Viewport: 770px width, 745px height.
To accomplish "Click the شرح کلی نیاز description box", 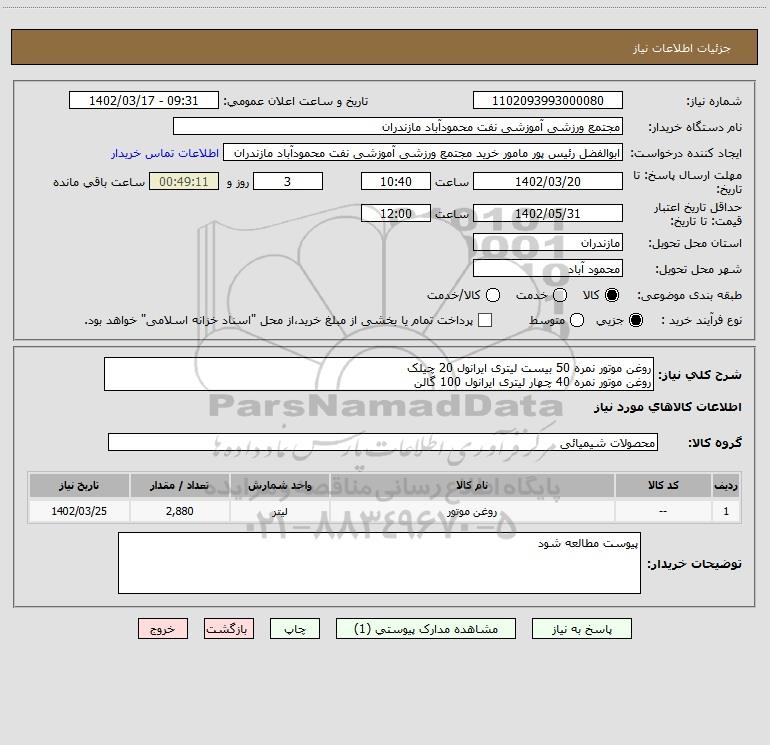I will (x=379, y=374).
